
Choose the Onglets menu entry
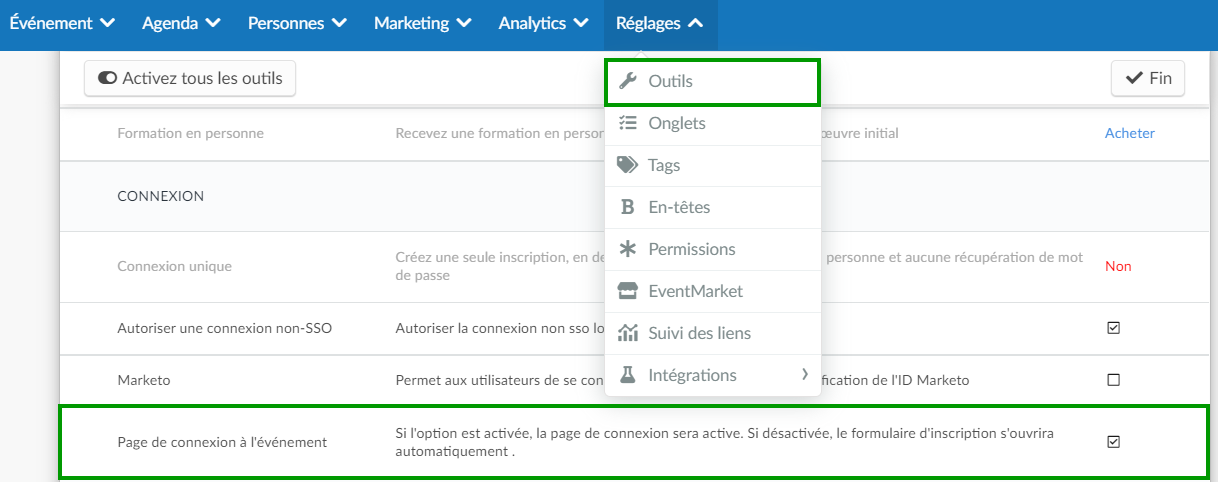point(713,123)
